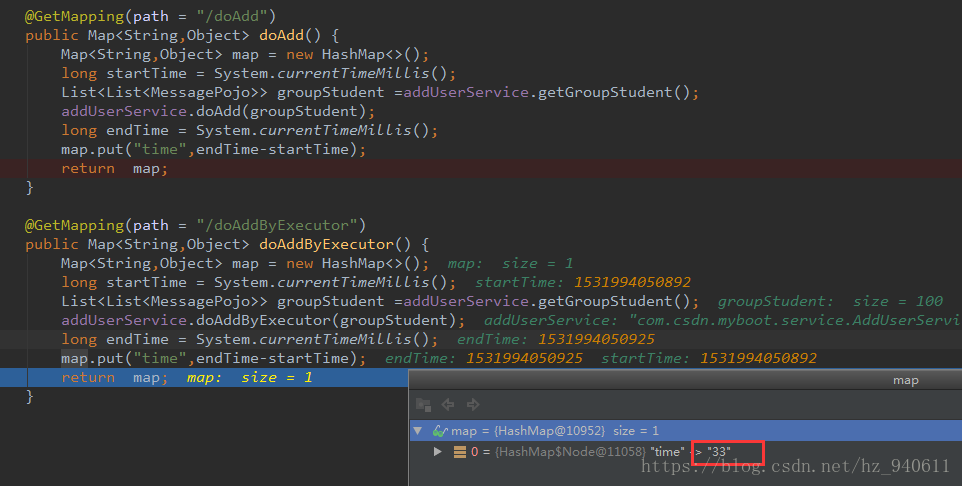
Task: Click the glasses watch icon beside map
Action: tap(440, 431)
